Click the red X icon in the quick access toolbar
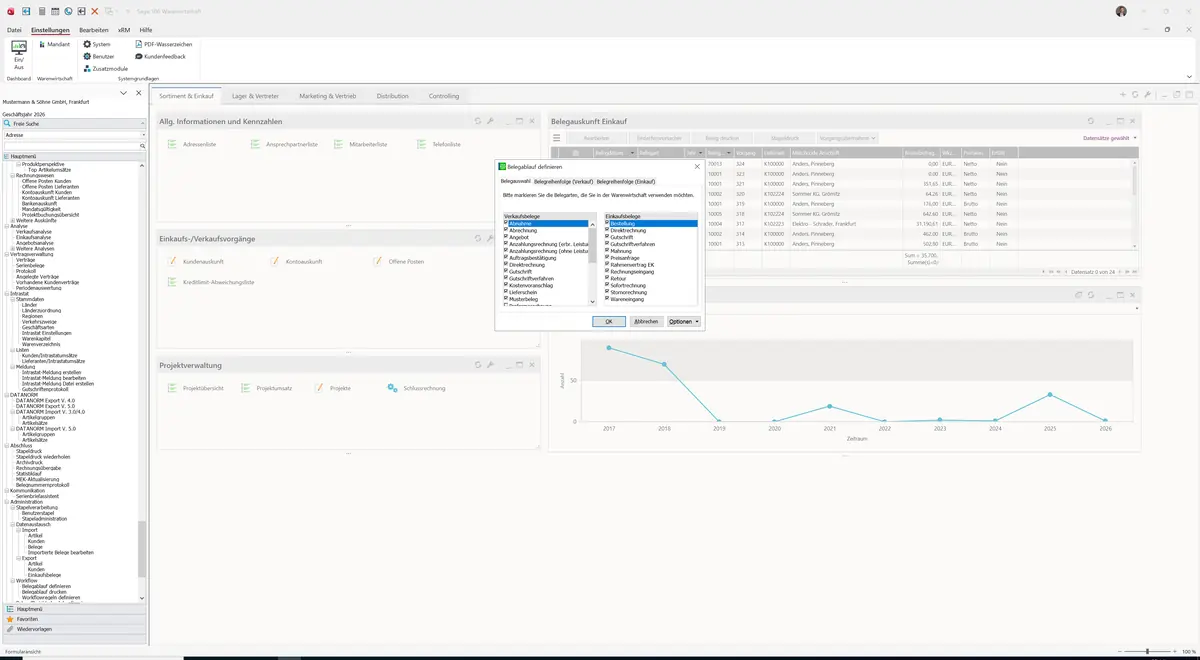 click(94, 11)
